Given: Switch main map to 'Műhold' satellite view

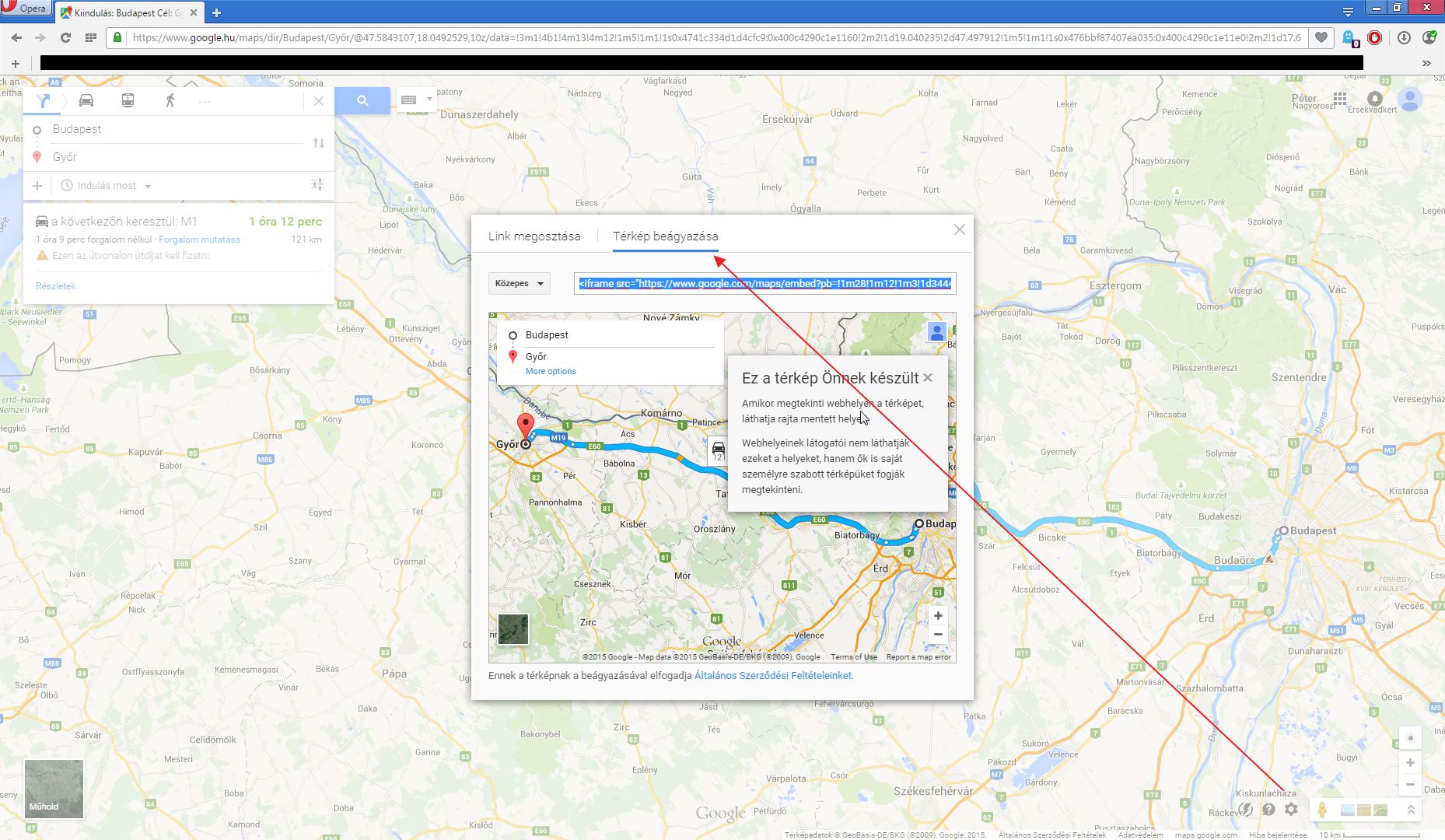Looking at the screenshot, I should [x=54, y=789].
